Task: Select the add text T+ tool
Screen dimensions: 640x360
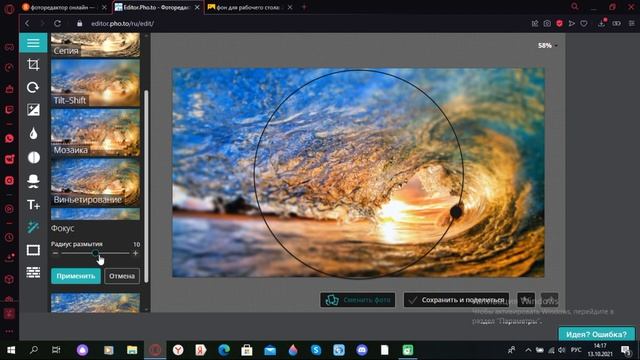Action: pyautogui.click(x=33, y=204)
